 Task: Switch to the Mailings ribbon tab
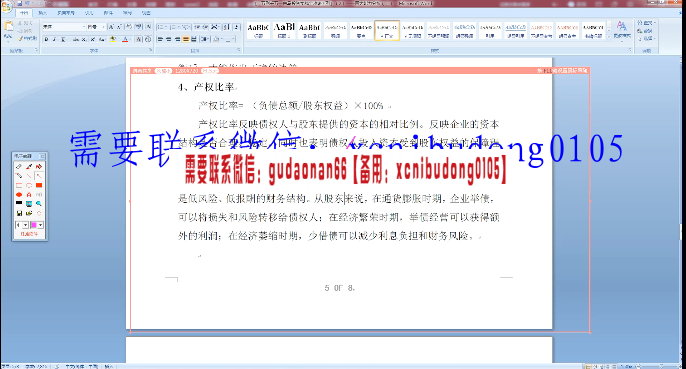(108, 13)
